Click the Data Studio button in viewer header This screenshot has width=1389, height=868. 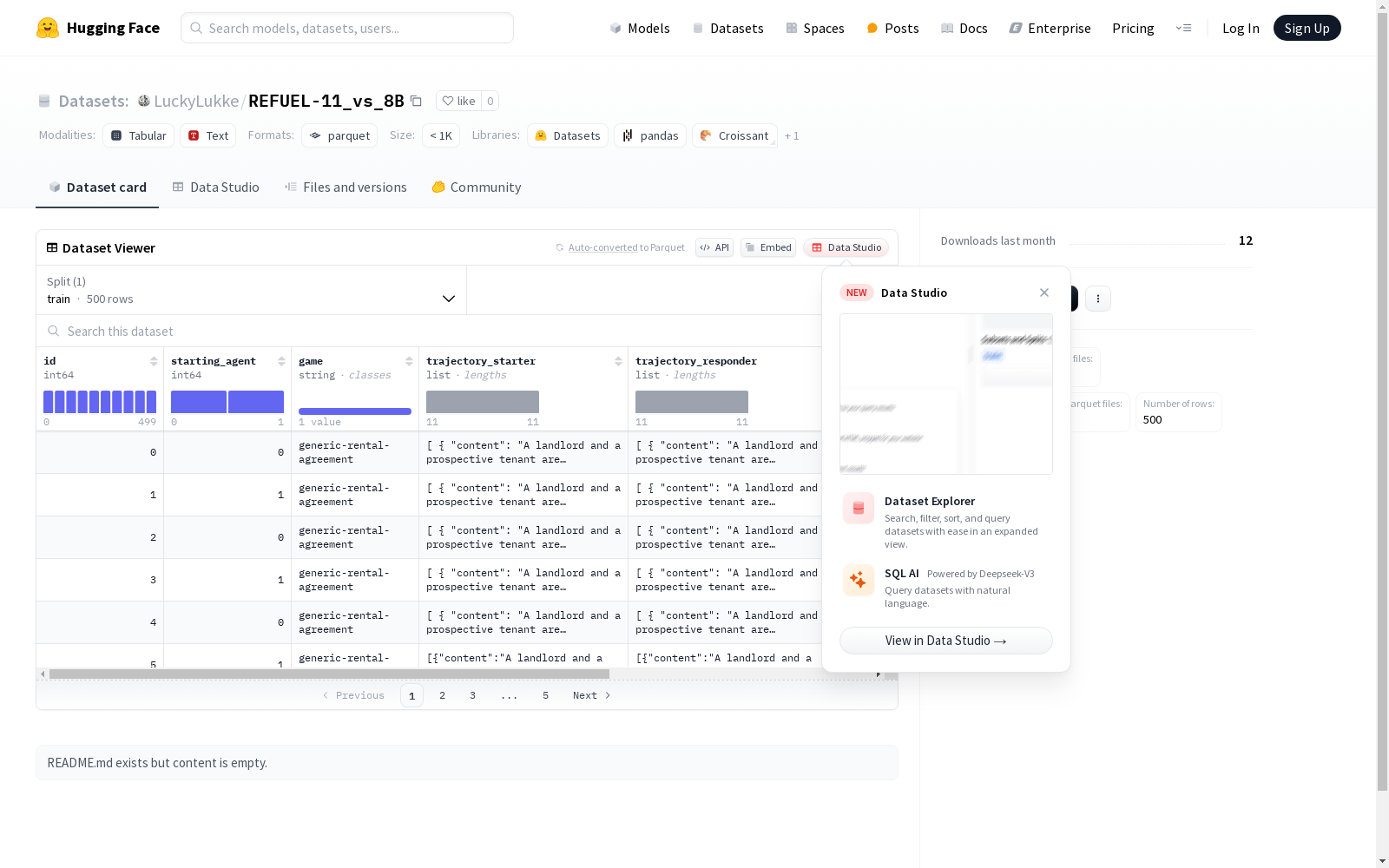tap(846, 247)
